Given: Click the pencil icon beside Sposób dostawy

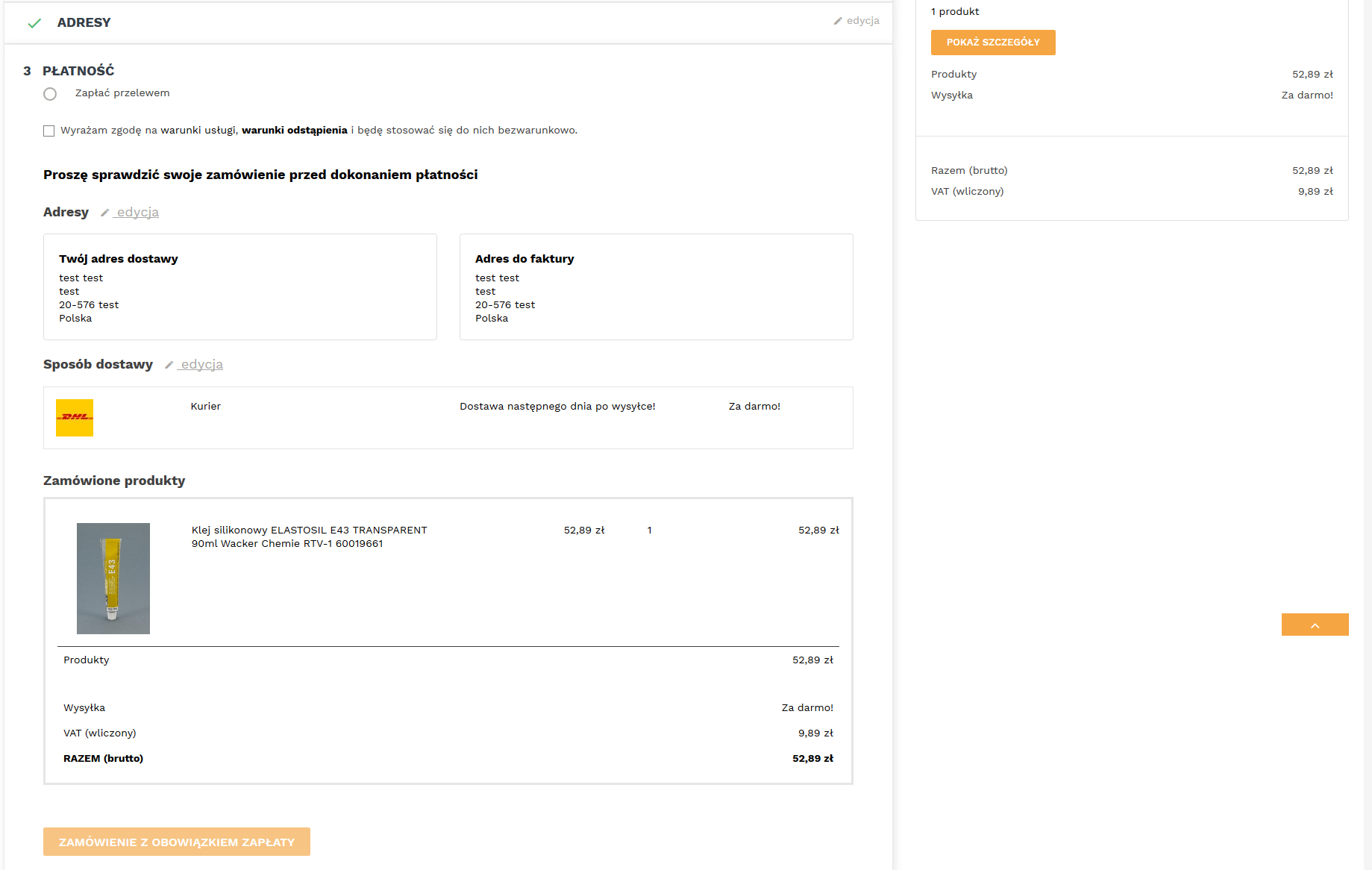Looking at the screenshot, I should coord(169,365).
